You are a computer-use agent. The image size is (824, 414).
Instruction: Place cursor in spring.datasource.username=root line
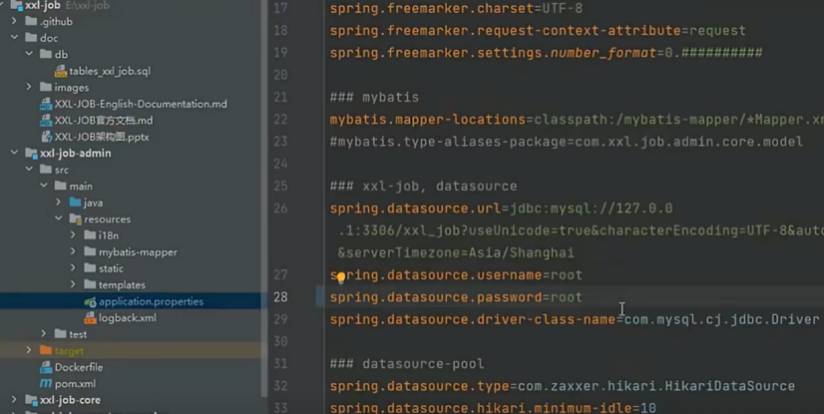click(x=456, y=275)
